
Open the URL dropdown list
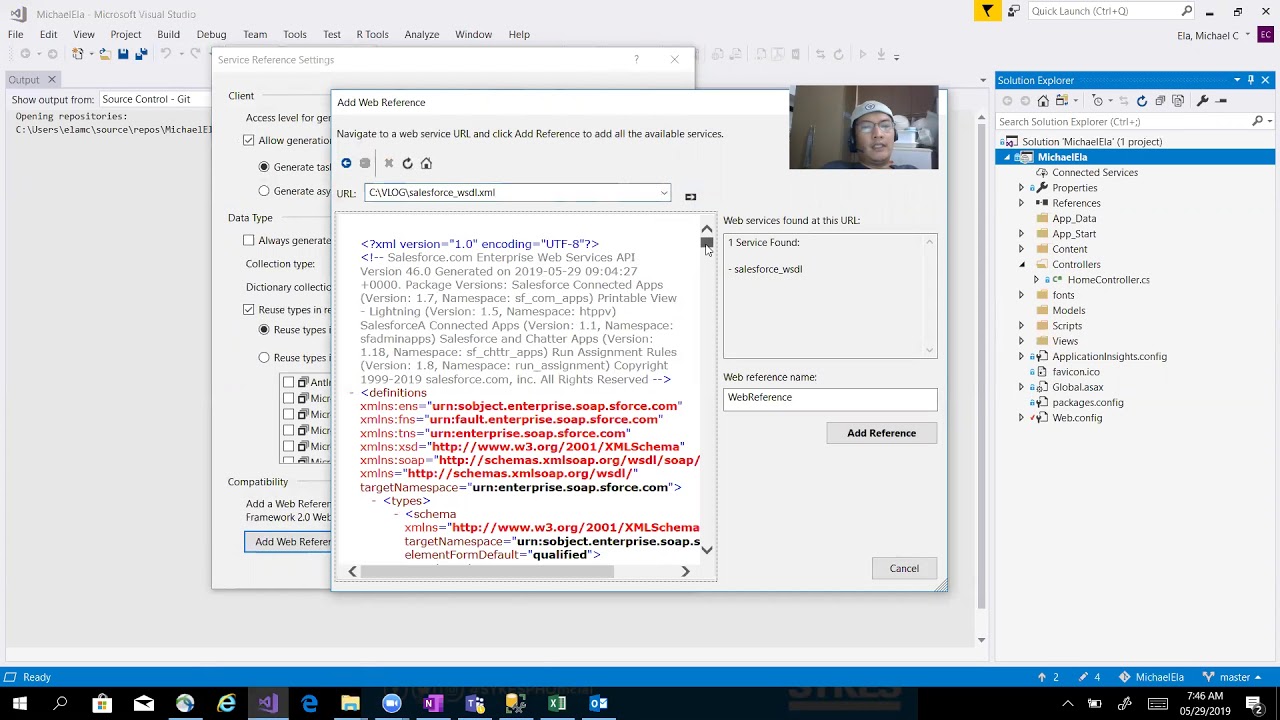click(x=663, y=193)
